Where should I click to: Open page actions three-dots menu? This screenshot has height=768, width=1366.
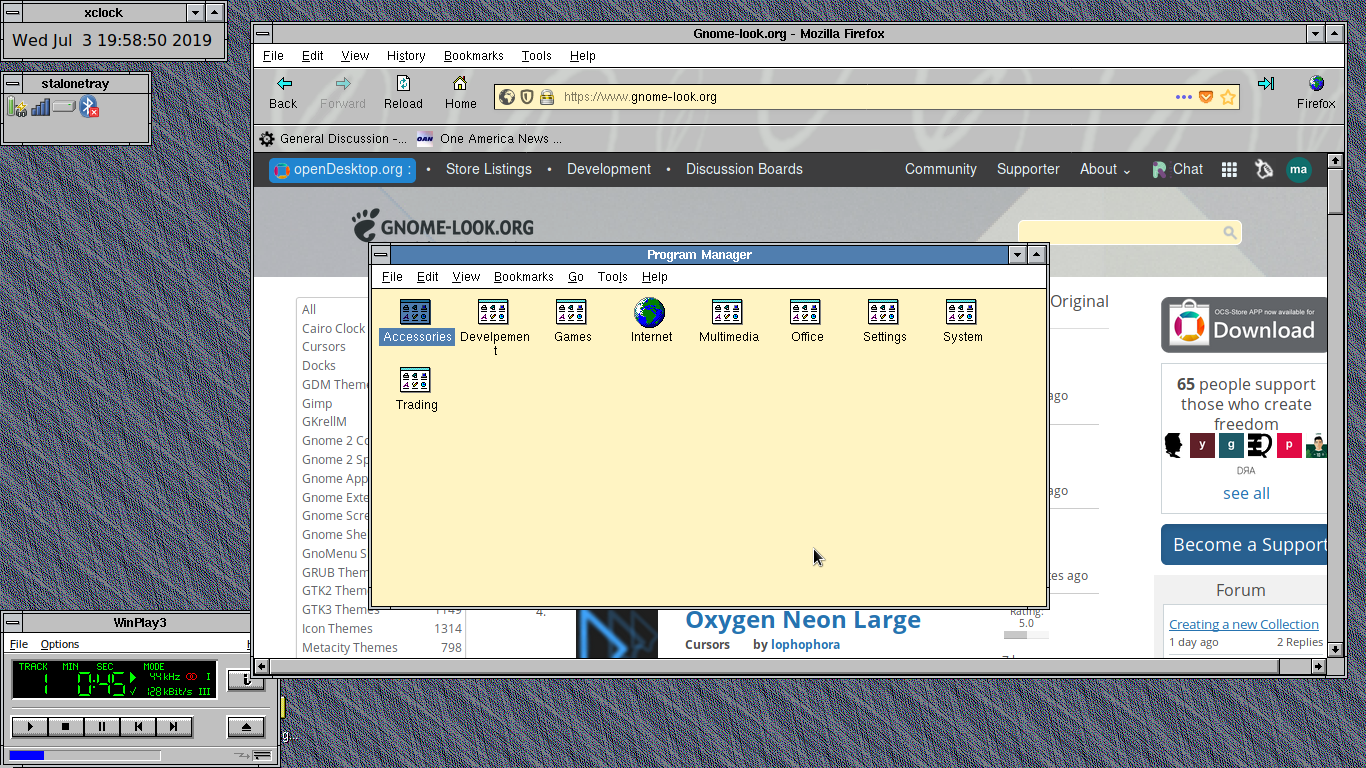pyautogui.click(x=1184, y=97)
